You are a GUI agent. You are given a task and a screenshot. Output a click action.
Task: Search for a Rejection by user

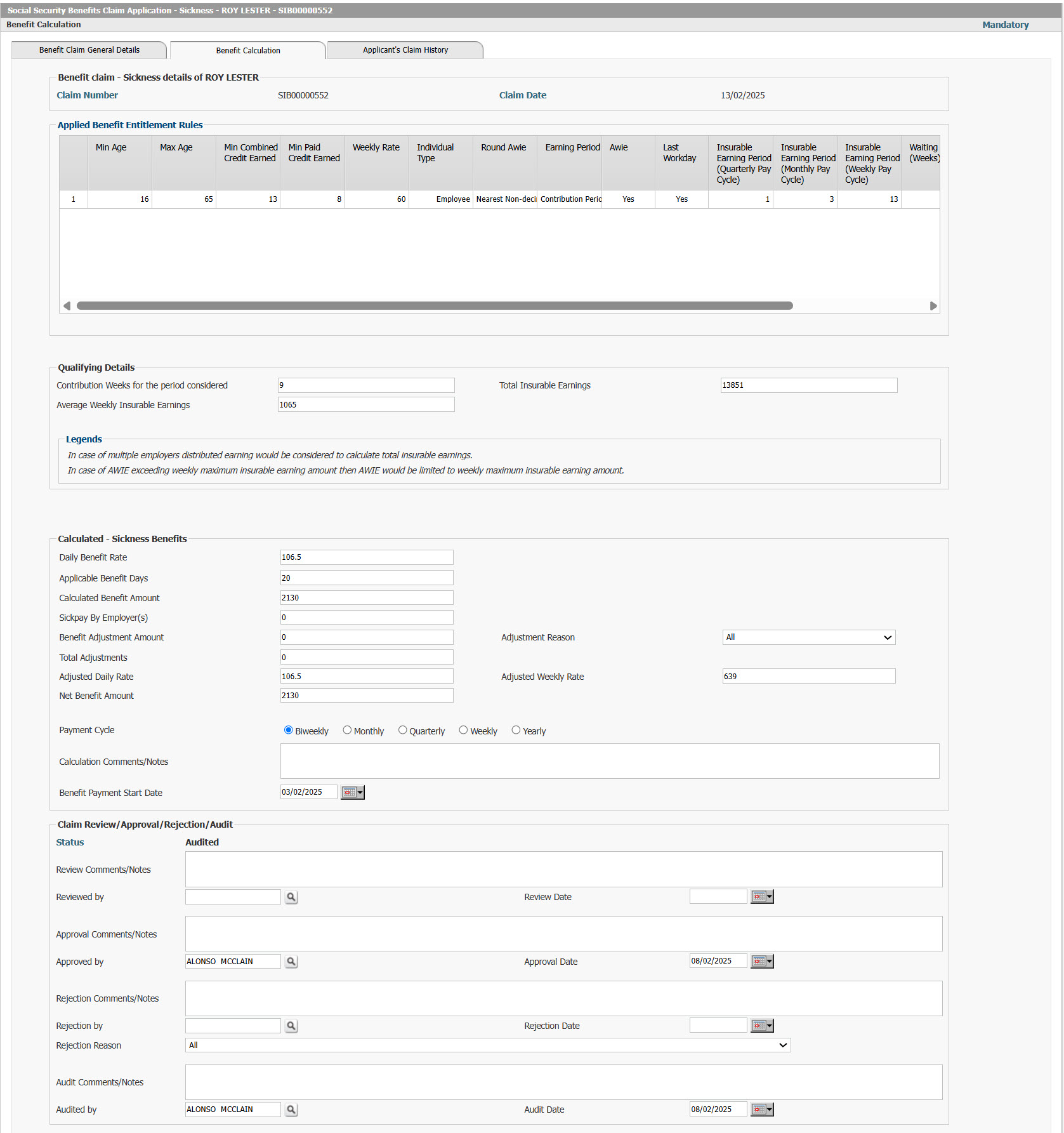[x=291, y=1026]
